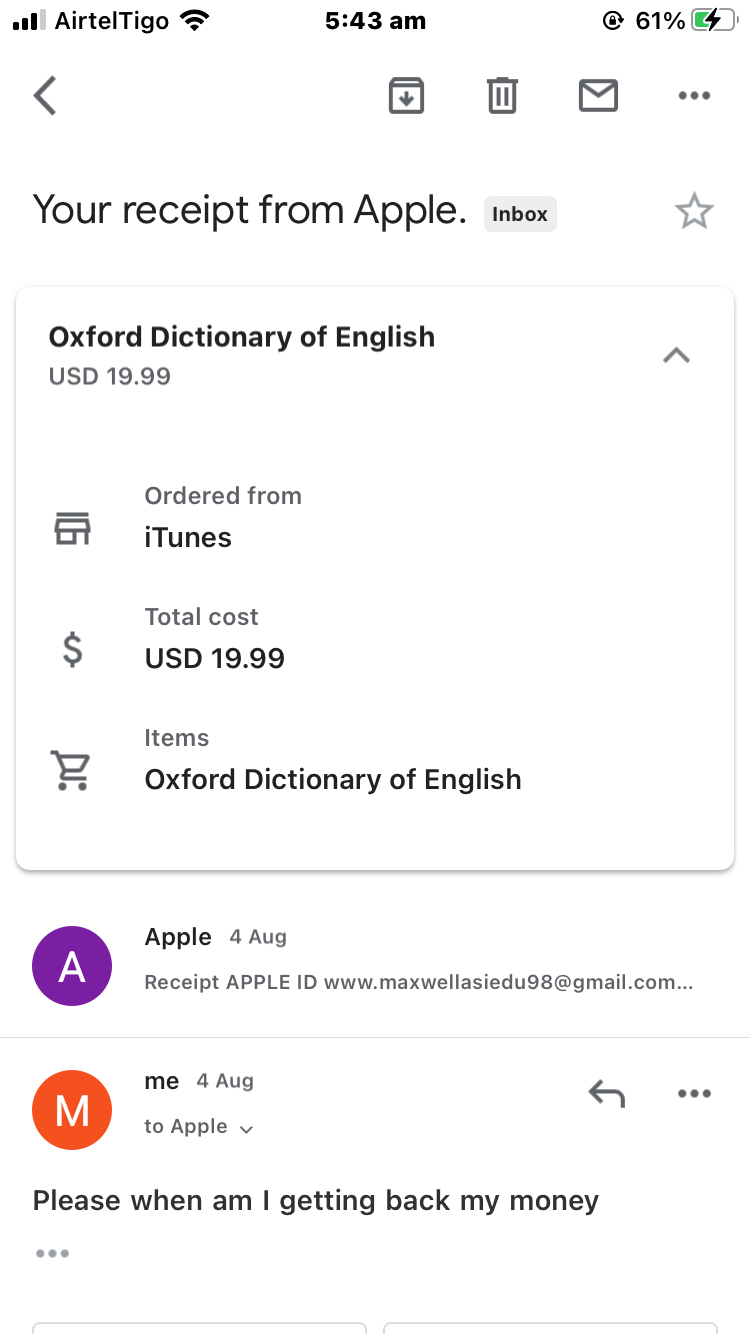Mark email as unread envelope icon
Screen dimensions: 750x1334
point(598,96)
